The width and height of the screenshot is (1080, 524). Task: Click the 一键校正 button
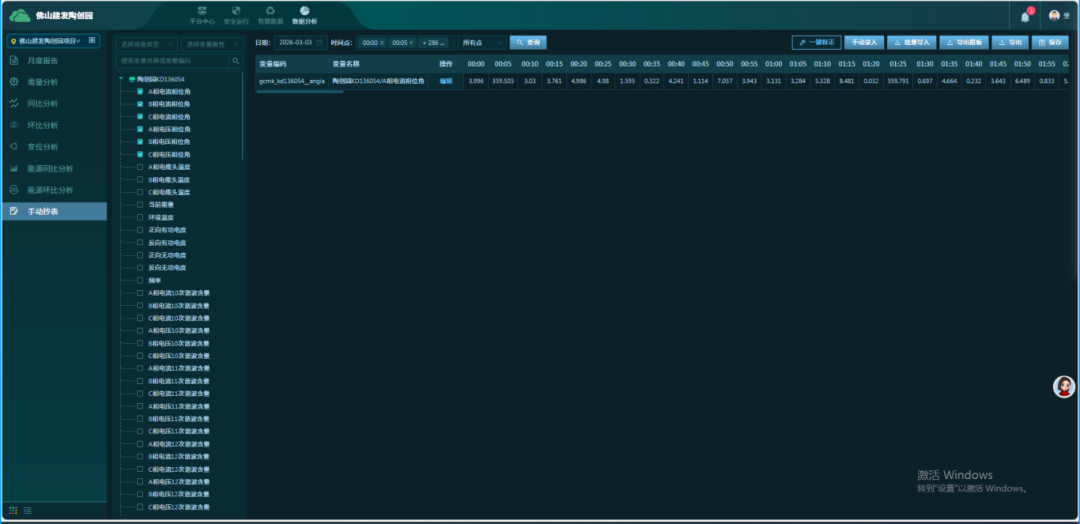[817, 43]
